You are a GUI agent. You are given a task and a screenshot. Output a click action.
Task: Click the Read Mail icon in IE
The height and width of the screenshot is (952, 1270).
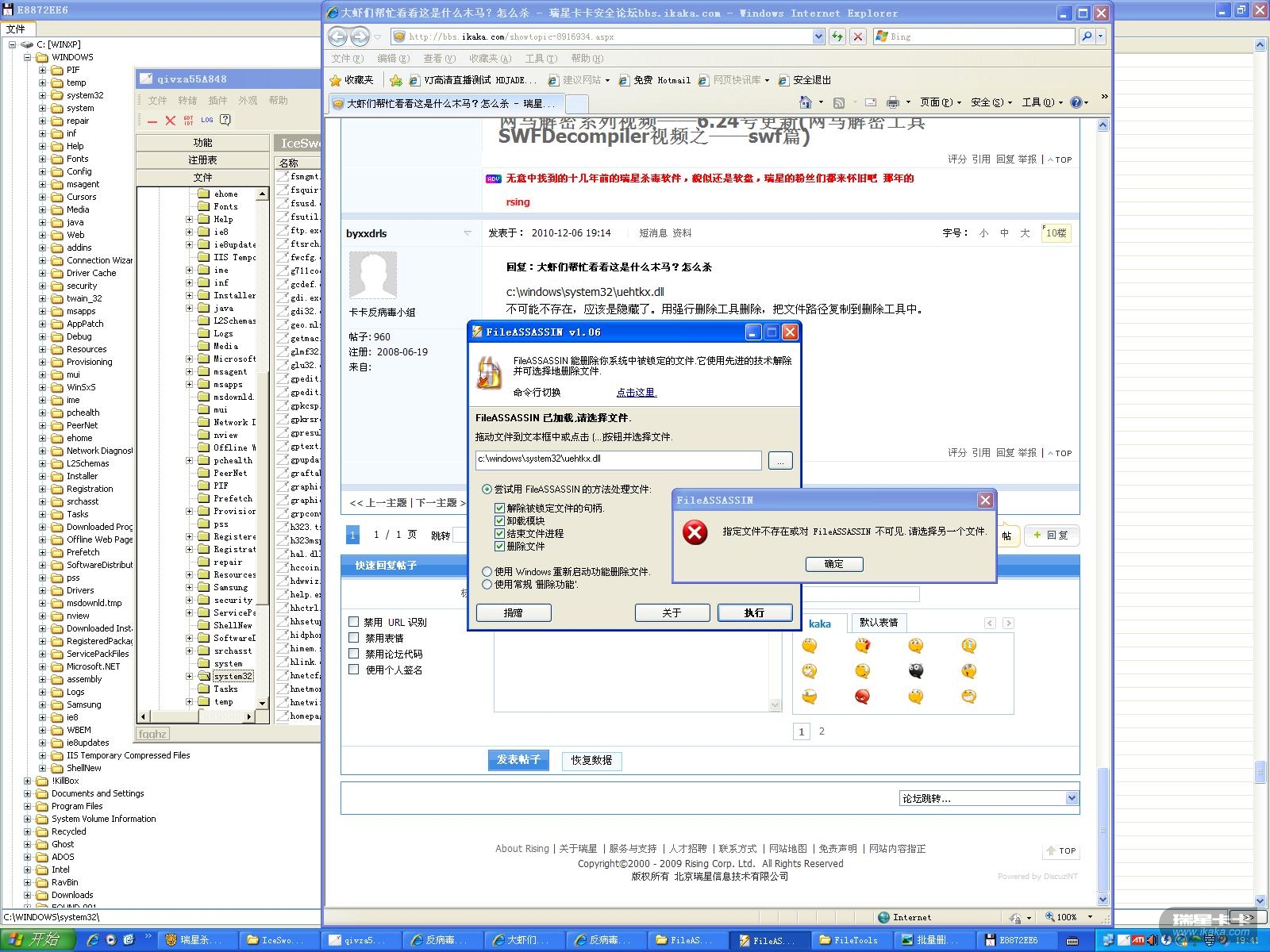pos(871,102)
